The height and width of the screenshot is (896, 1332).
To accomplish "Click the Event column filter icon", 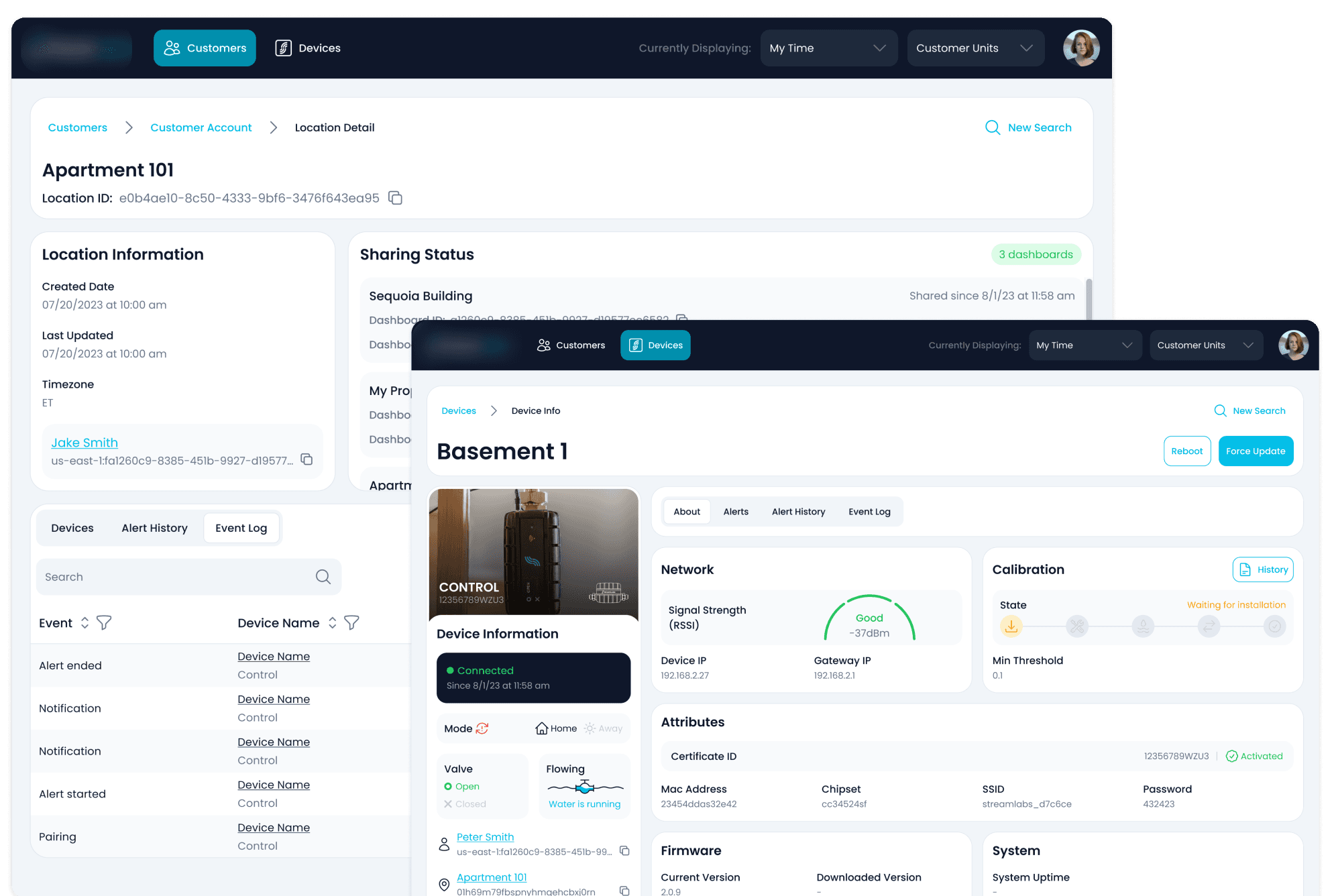I will click(104, 623).
